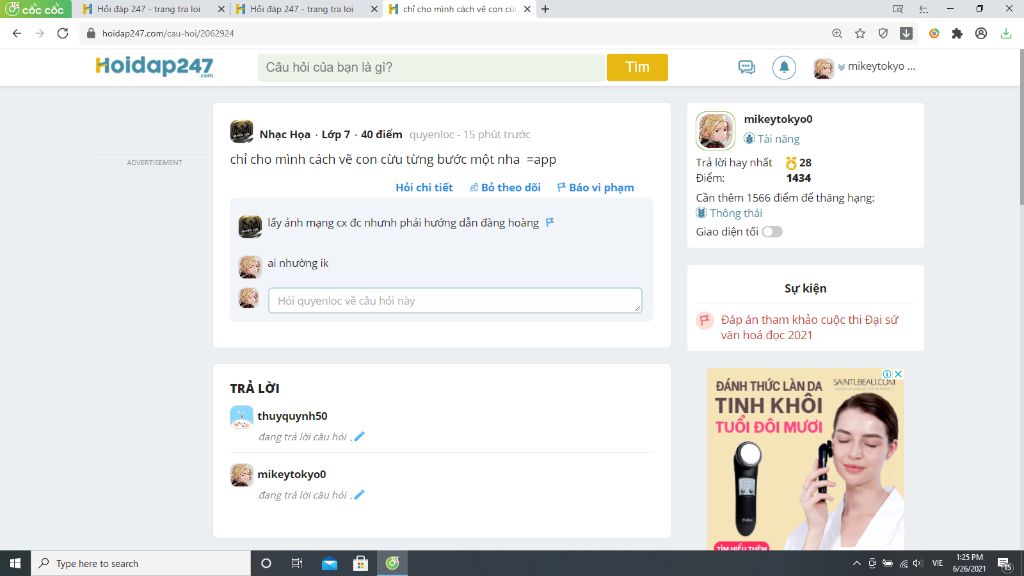Viewport: 1024px width, 576px height.
Task: Open Cortana circle icon on taskbar
Action: (266, 563)
